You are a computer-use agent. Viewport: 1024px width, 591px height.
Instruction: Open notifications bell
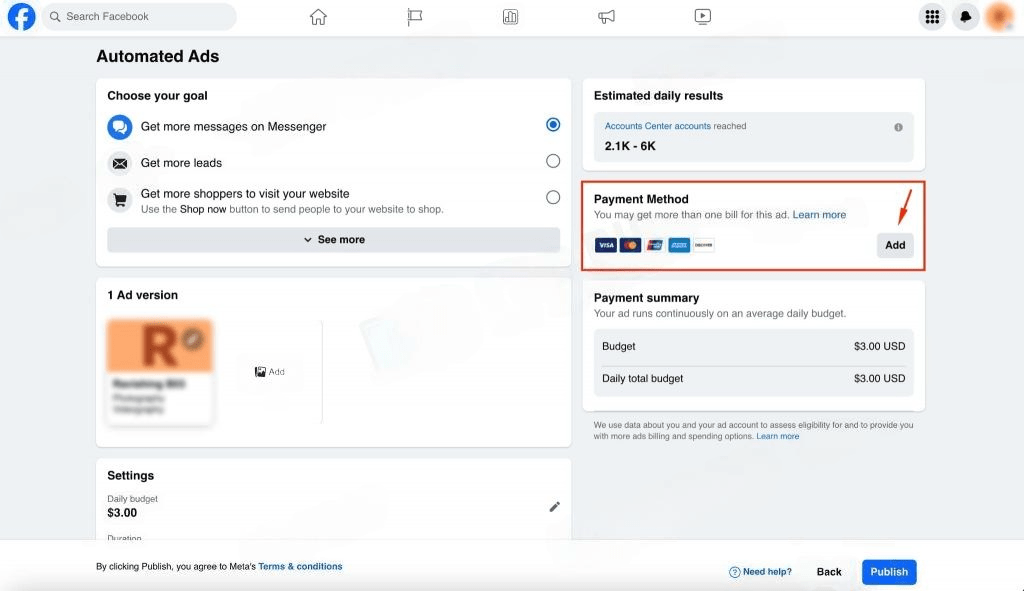point(965,16)
